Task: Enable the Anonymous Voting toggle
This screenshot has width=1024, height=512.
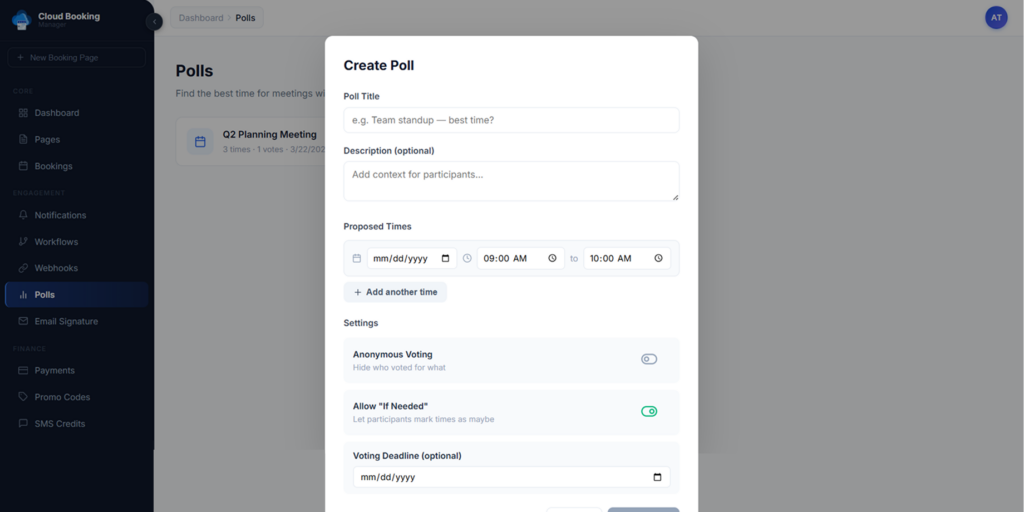Action: tap(649, 359)
